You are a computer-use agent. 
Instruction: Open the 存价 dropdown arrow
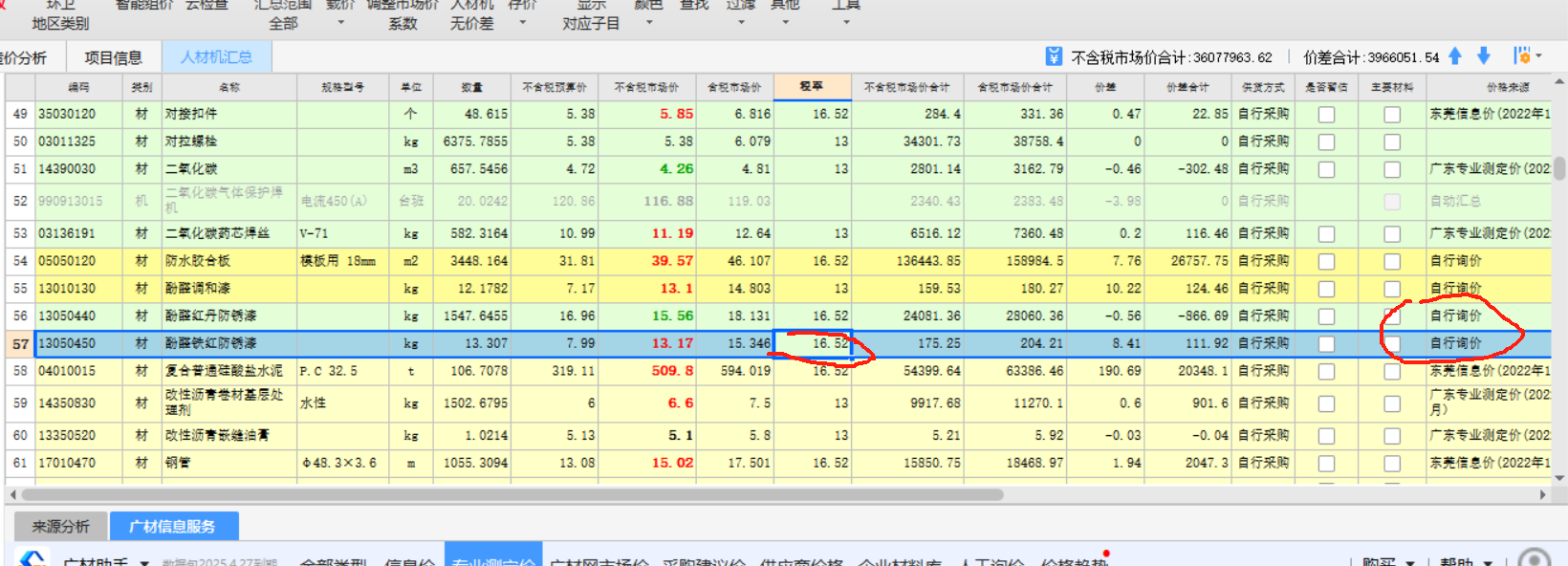coord(522,22)
